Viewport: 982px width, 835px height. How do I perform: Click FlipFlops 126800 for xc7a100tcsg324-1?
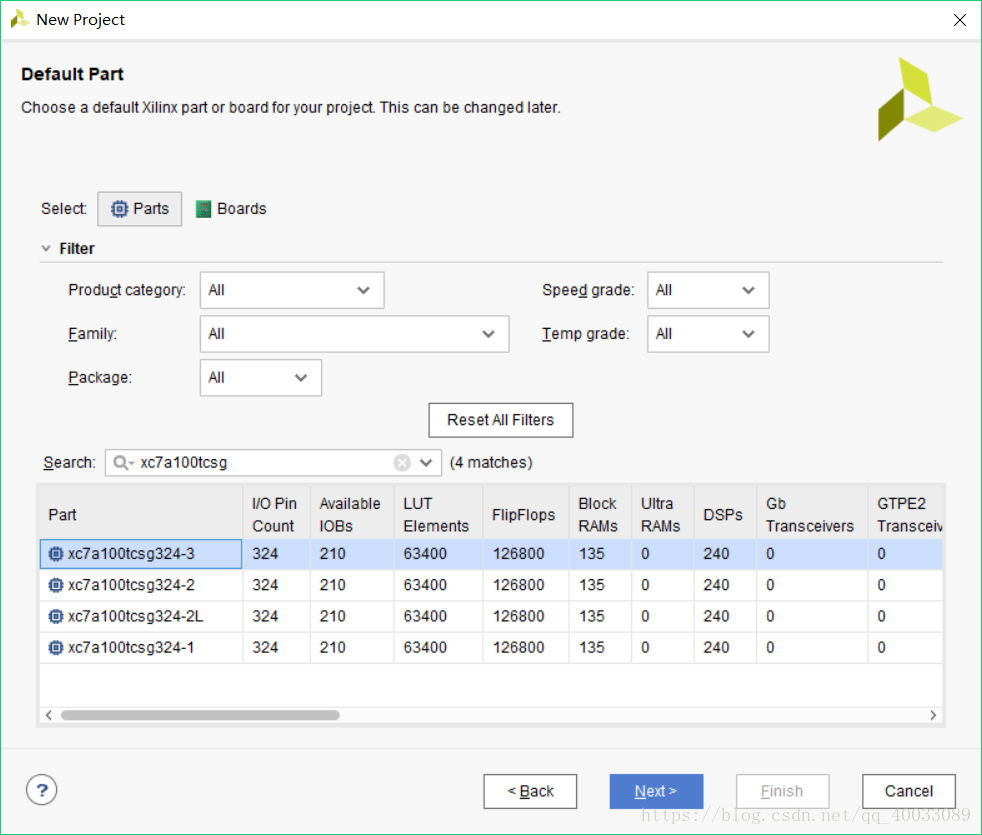tap(519, 648)
